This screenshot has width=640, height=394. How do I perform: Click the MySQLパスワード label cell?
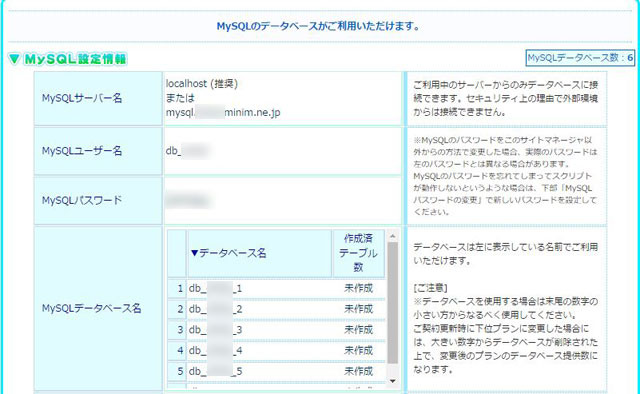[x=98, y=200]
